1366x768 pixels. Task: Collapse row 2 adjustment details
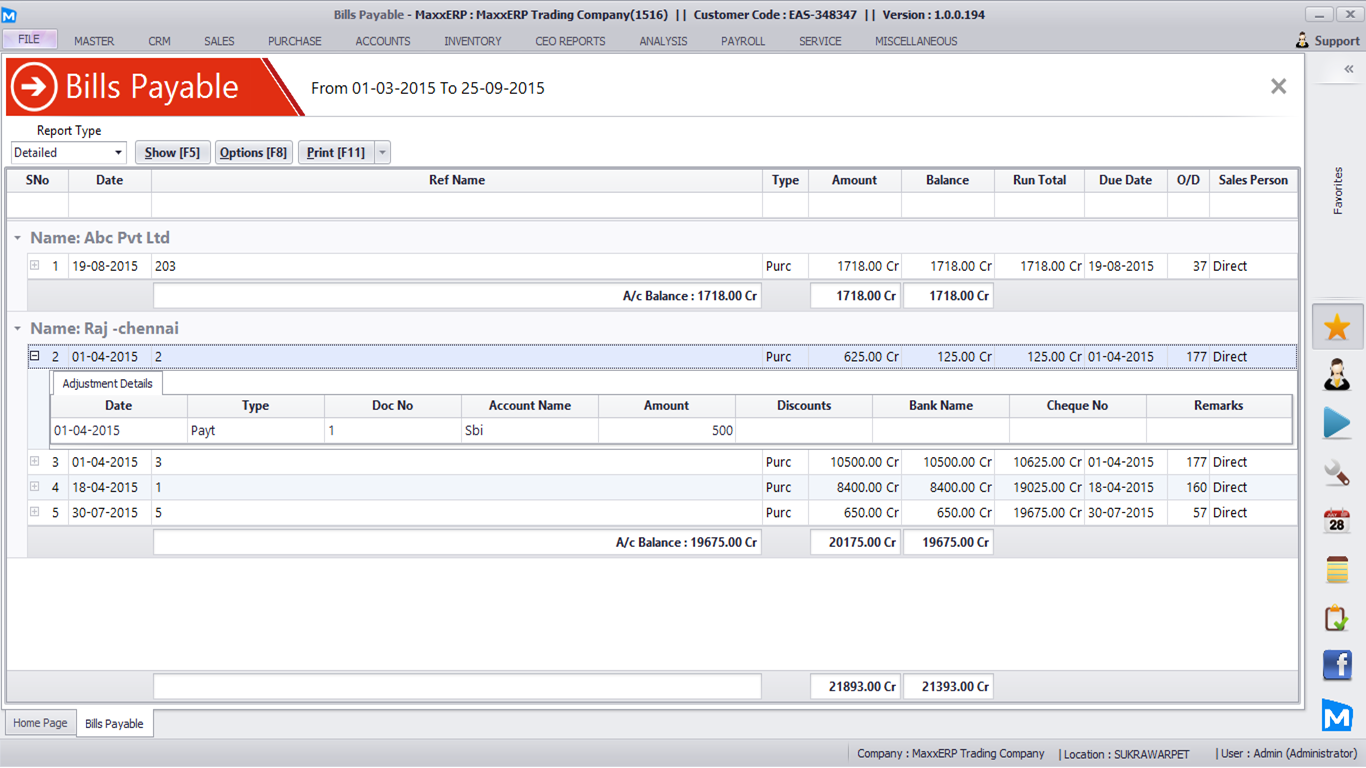[34, 356]
